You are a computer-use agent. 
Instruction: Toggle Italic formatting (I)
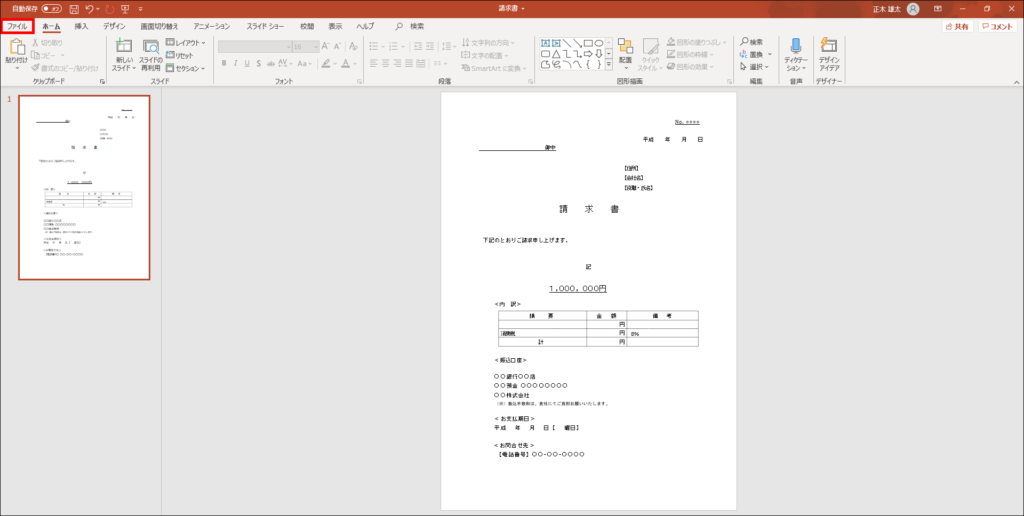tap(235, 63)
